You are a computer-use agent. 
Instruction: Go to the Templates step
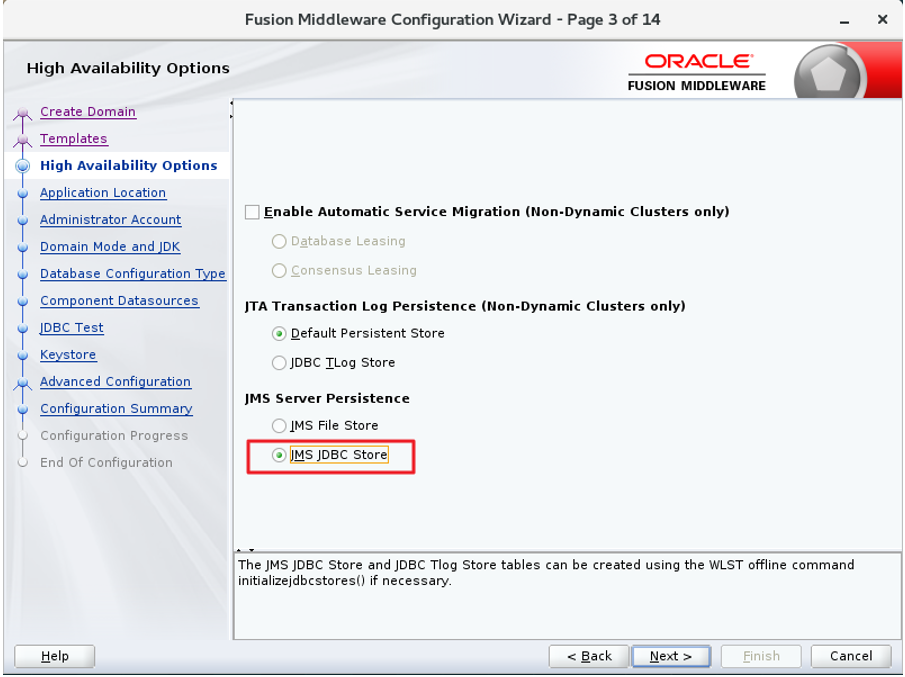(74, 139)
